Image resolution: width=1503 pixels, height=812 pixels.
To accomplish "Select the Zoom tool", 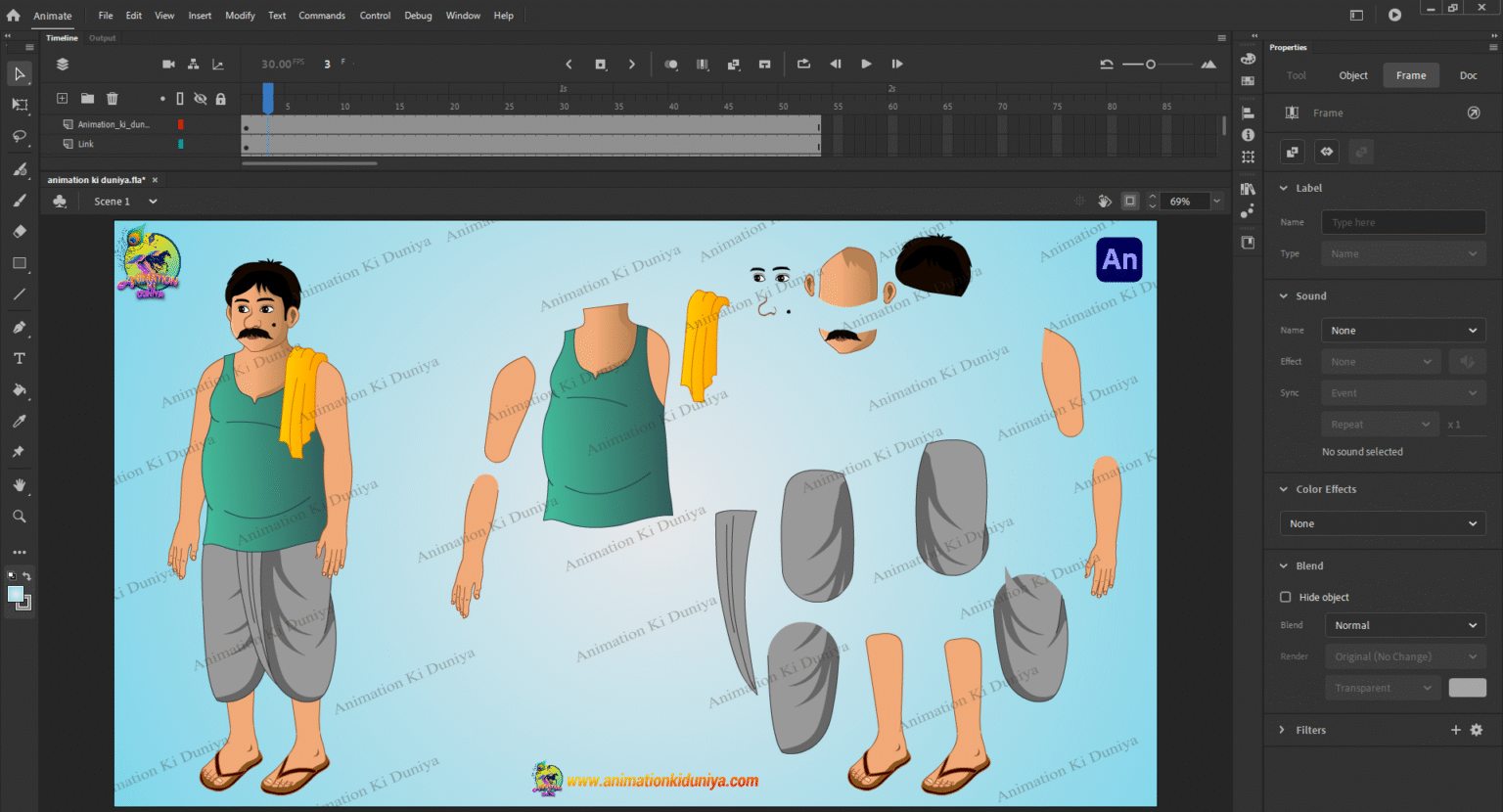I will coord(19,517).
